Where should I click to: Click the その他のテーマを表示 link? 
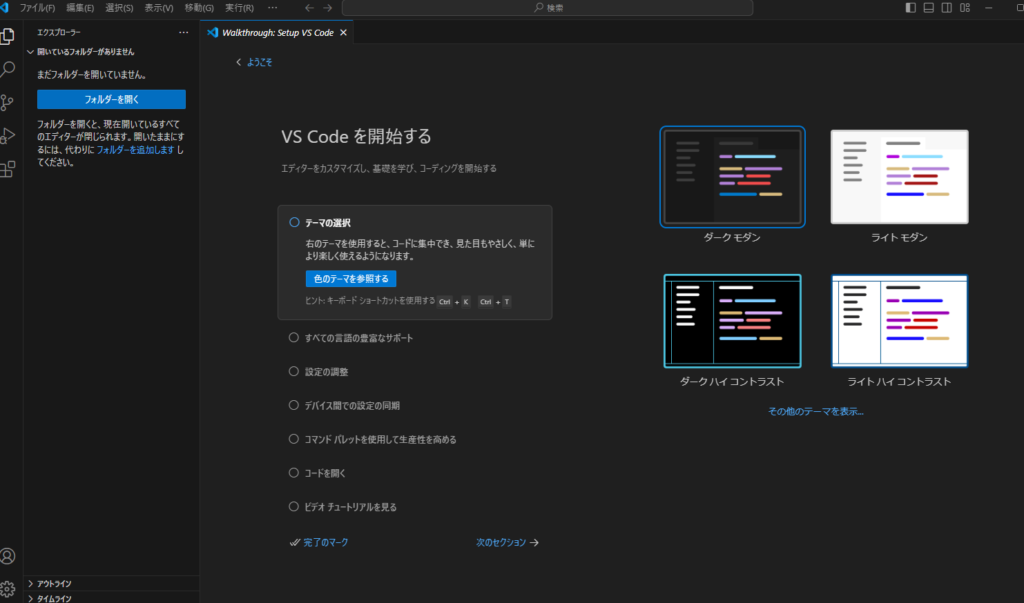tap(815, 411)
